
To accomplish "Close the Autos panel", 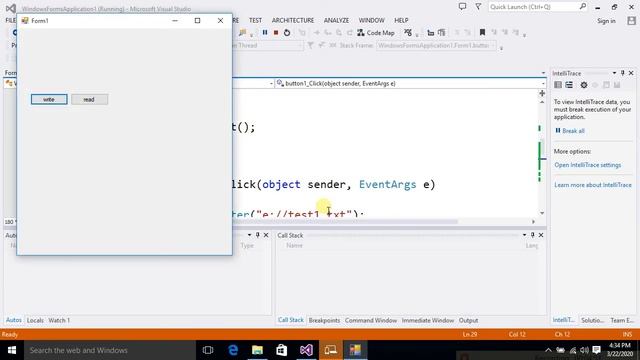I will pyautogui.click(x=266, y=235).
